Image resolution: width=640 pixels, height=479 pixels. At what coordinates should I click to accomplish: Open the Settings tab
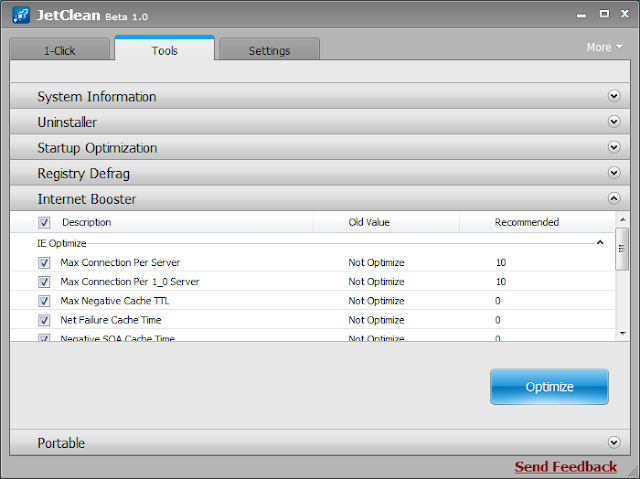tap(269, 50)
